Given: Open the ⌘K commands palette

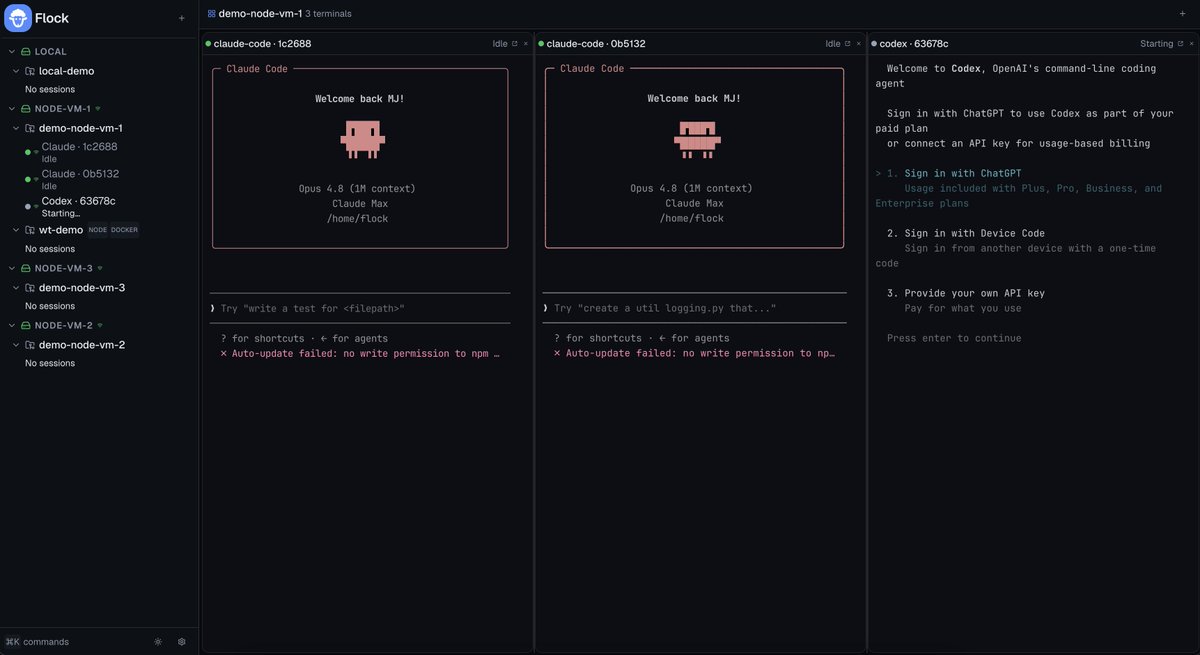Looking at the screenshot, I should [37, 642].
